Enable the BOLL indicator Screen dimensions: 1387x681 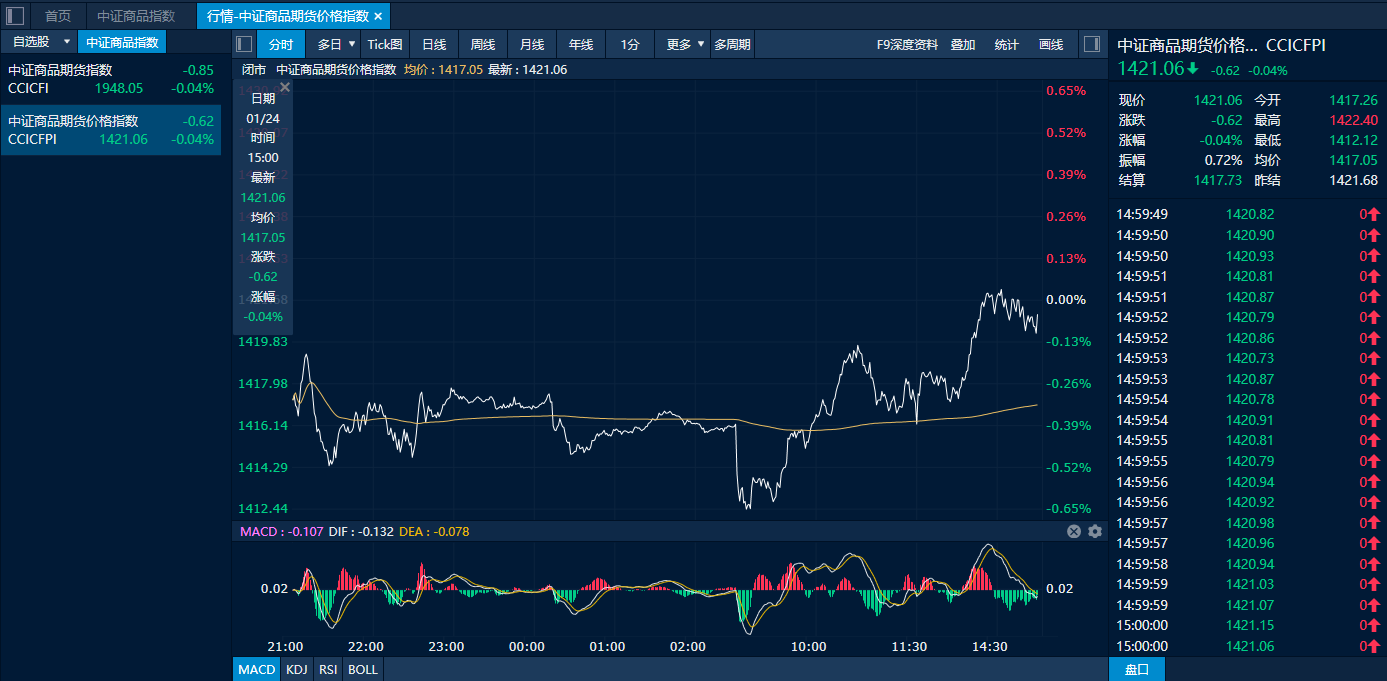click(363, 669)
